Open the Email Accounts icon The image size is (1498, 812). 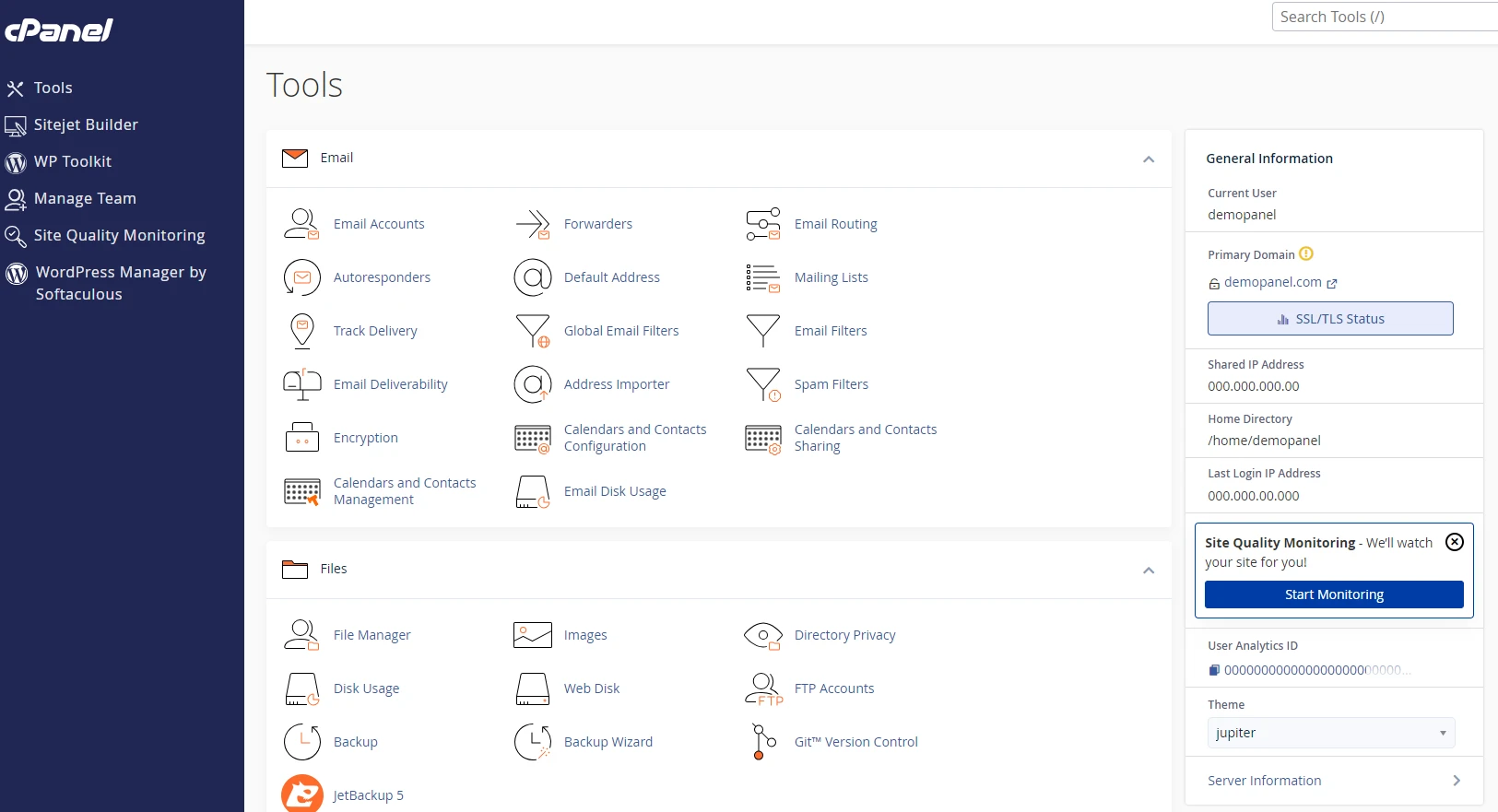click(301, 224)
